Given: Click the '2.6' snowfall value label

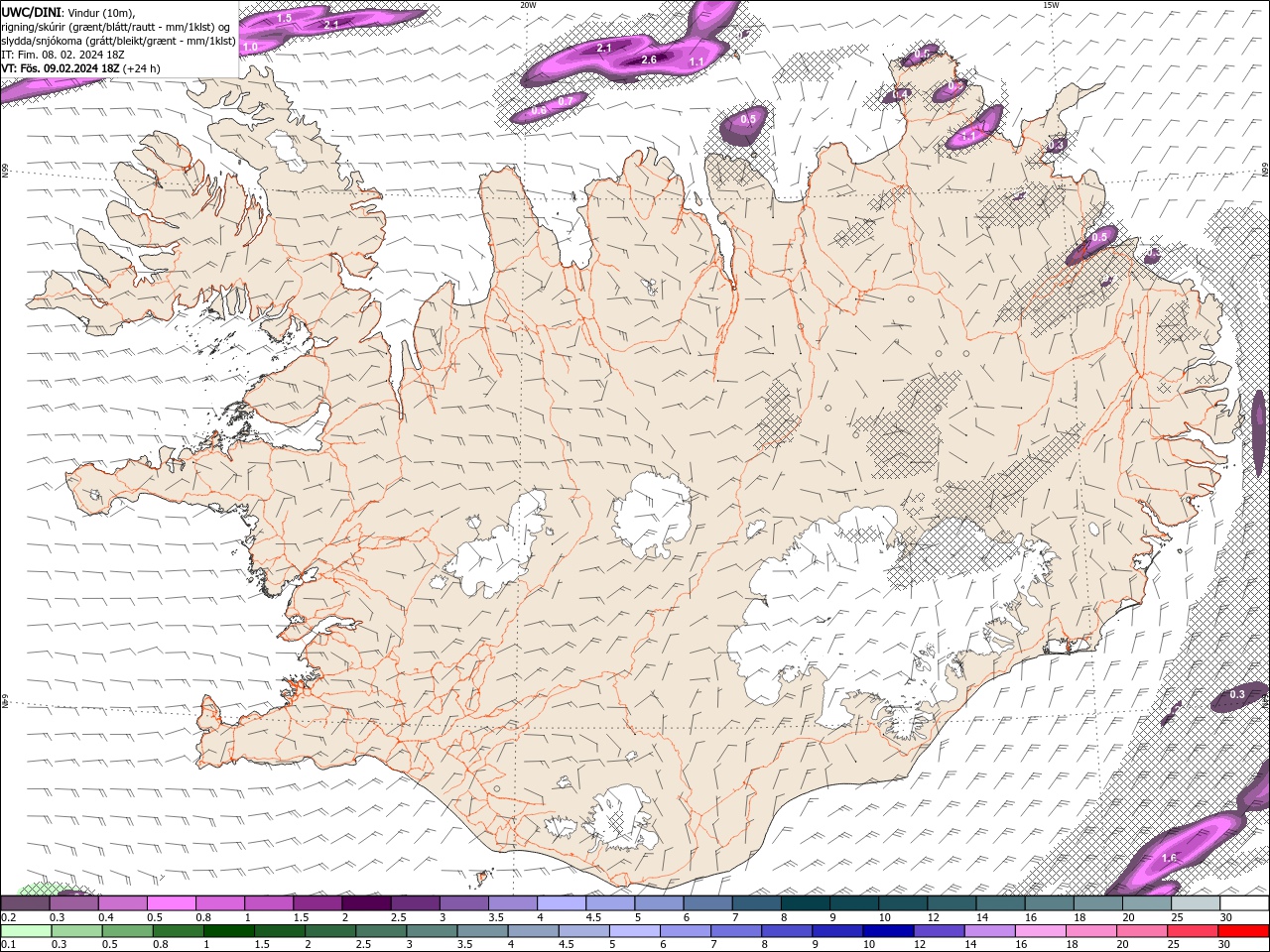Looking at the screenshot, I should click(x=649, y=59).
